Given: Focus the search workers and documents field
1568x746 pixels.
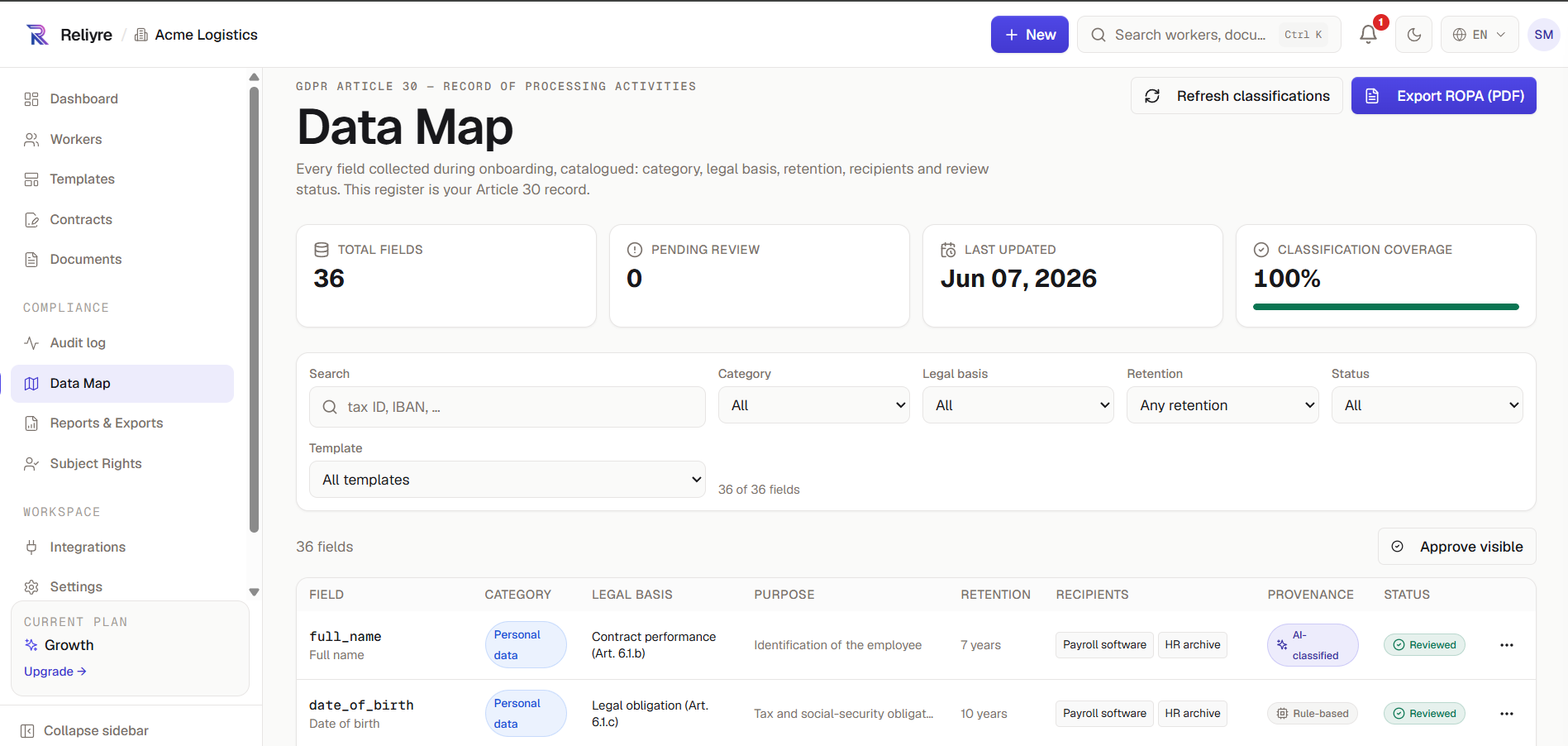Looking at the screenshot, I should [1208, 35].
